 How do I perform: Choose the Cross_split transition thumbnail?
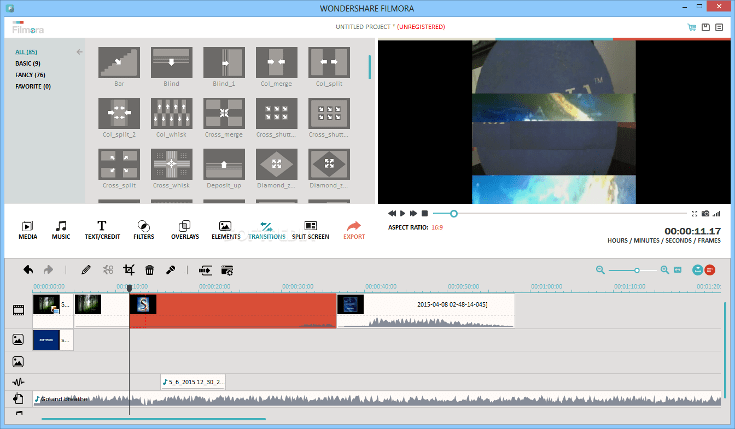tap(119, 165)
